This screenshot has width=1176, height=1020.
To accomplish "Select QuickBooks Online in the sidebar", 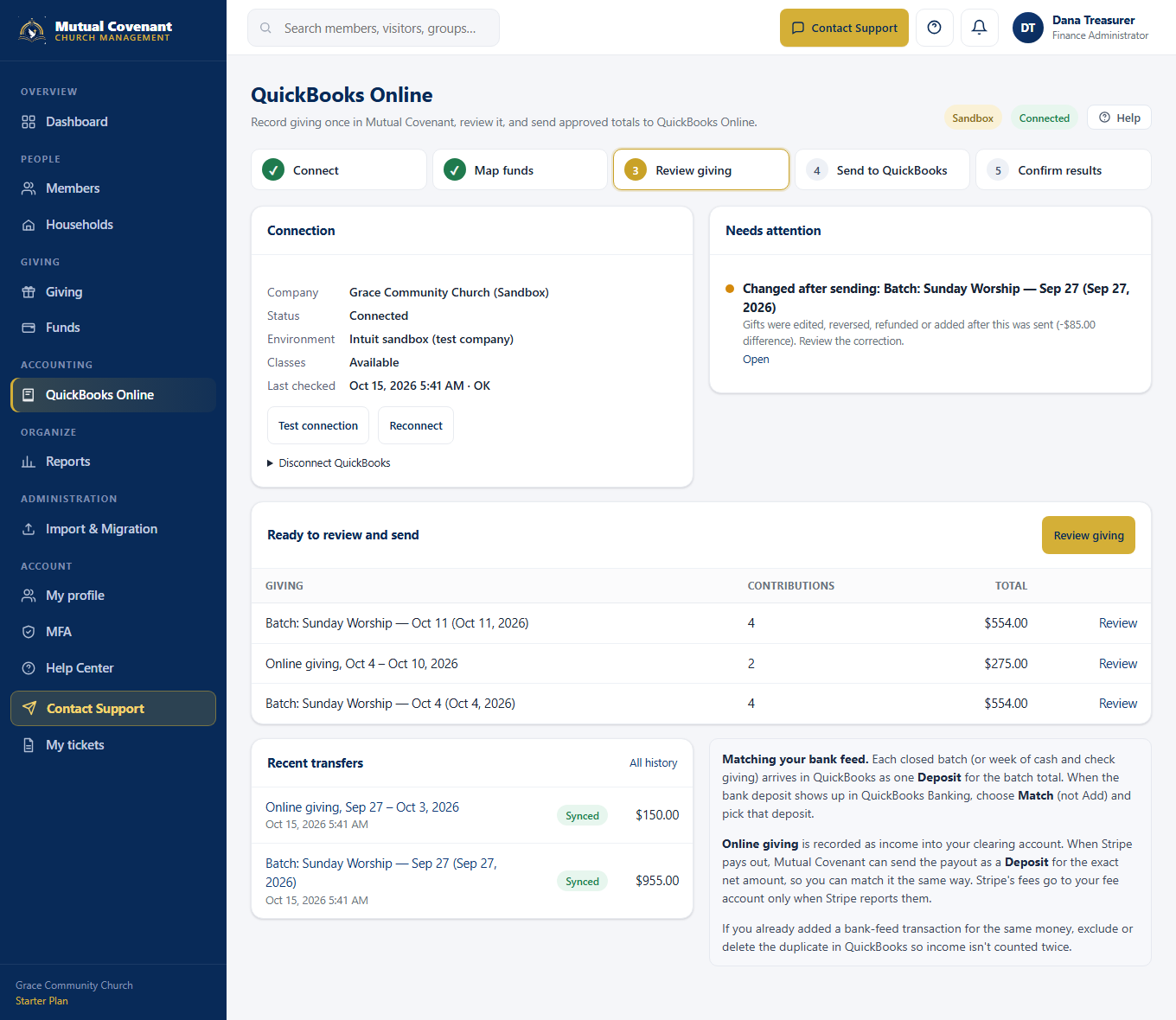I will click(113, 395).
